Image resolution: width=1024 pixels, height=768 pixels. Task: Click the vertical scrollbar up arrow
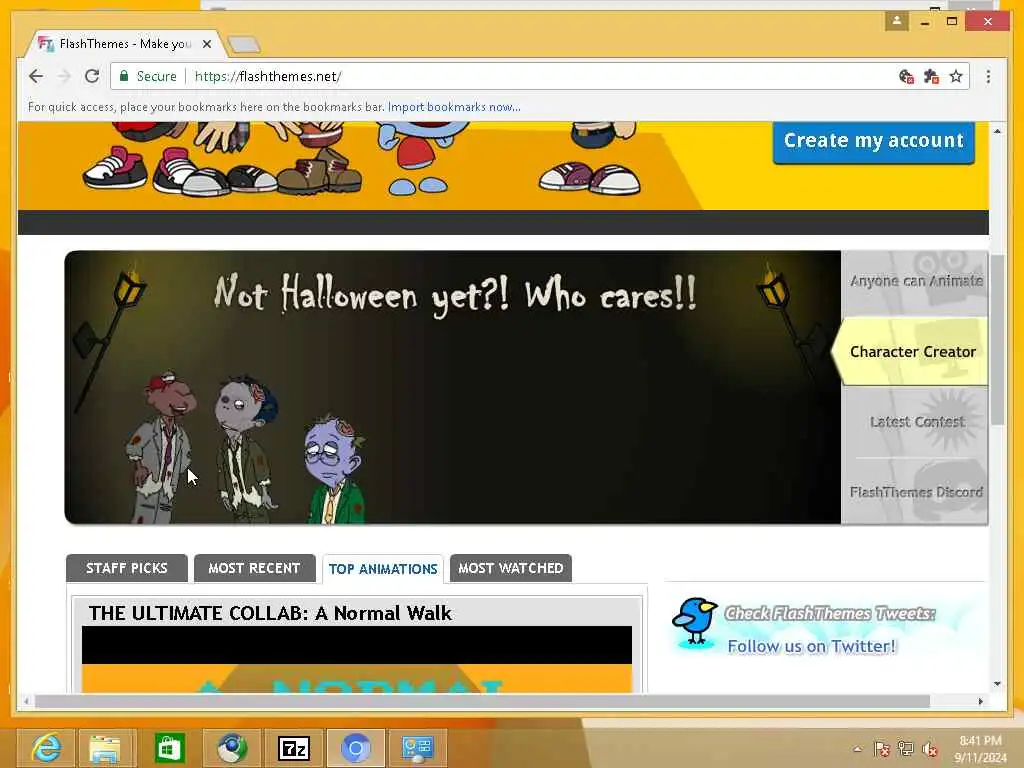(997, 131)
